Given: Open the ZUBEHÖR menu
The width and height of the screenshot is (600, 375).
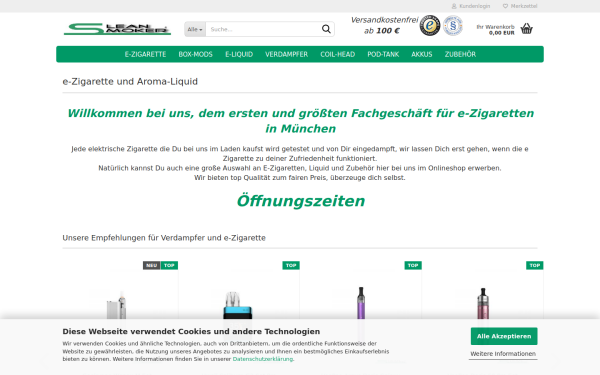Looking at the screenshot, I should tap(460, 54).
